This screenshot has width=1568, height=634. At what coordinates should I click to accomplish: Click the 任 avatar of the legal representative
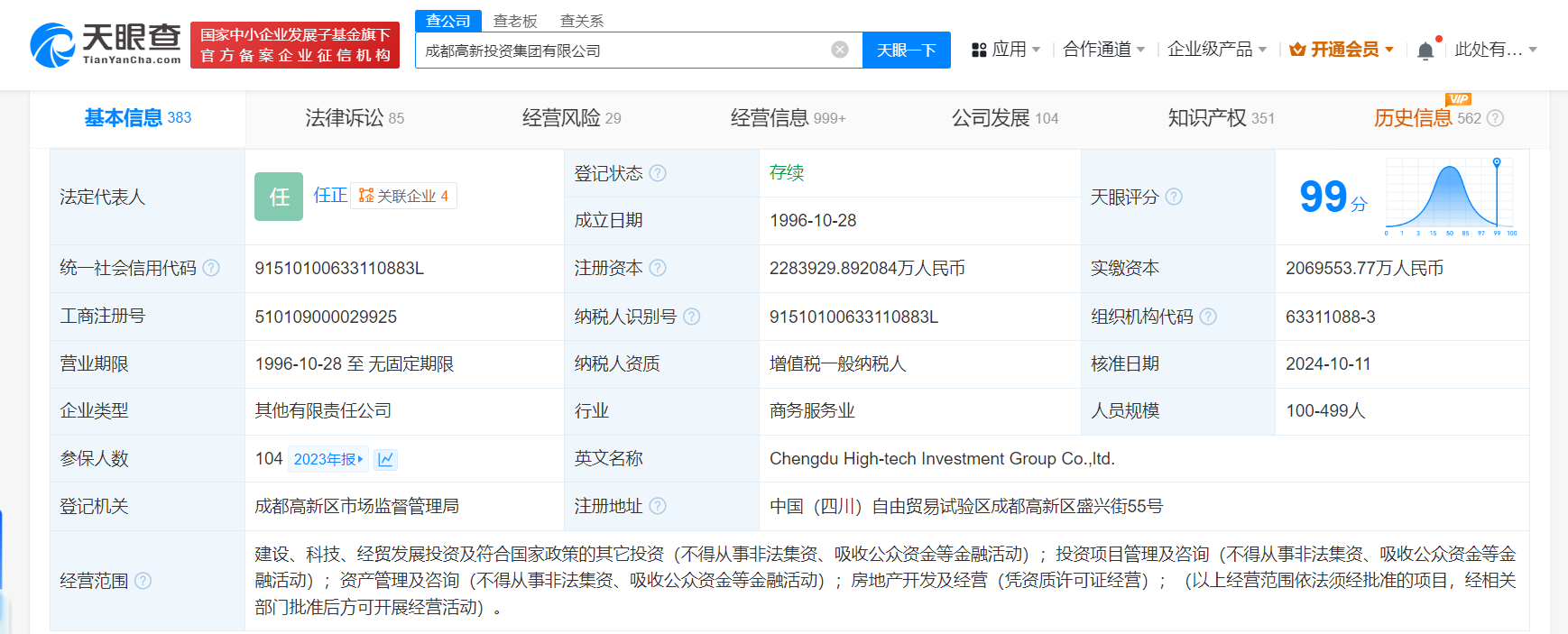[279, 197]
